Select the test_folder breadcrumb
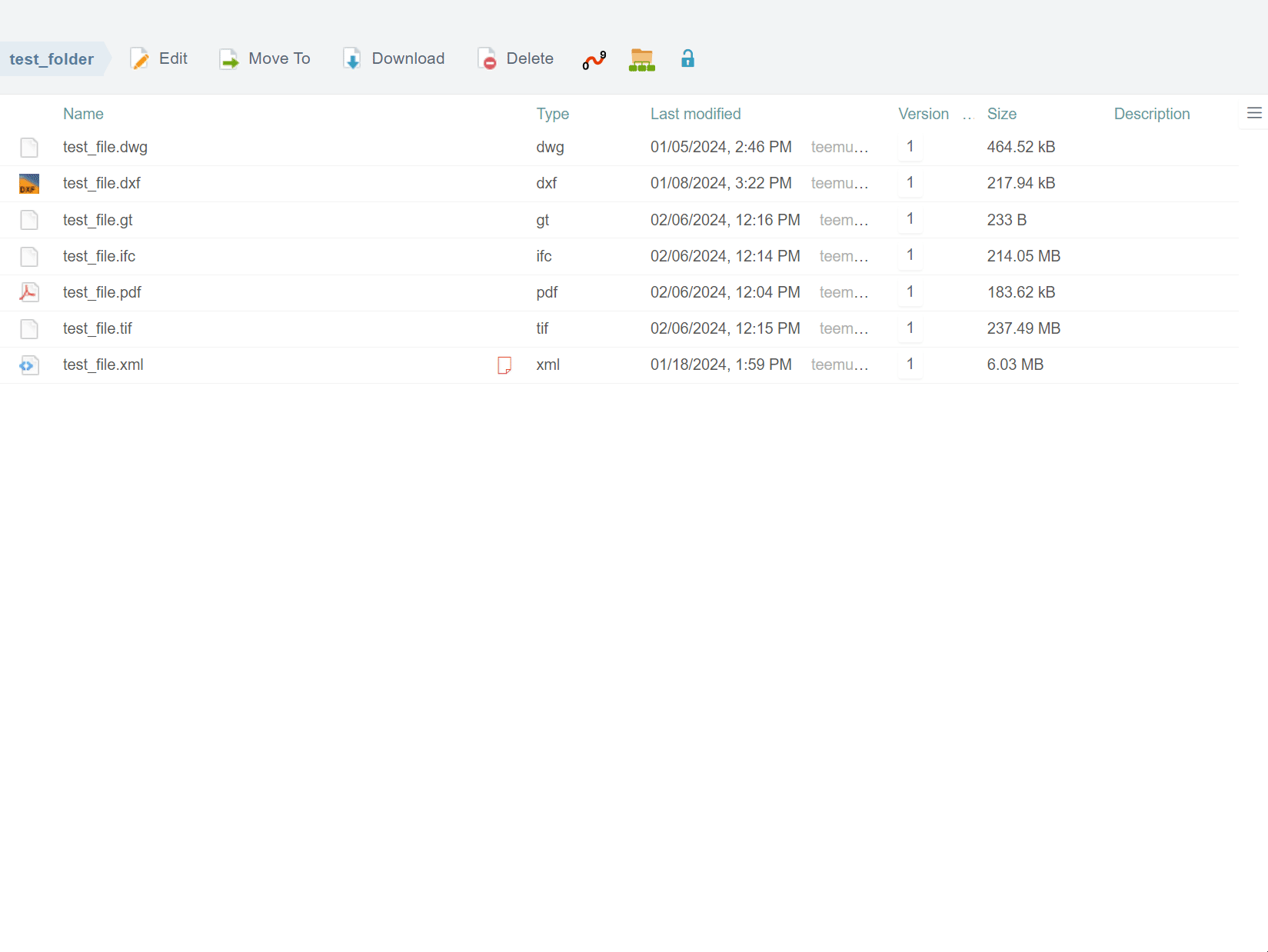Image resolution: width=1268 pixels, height=952 pixels. (x=52, y=59)
